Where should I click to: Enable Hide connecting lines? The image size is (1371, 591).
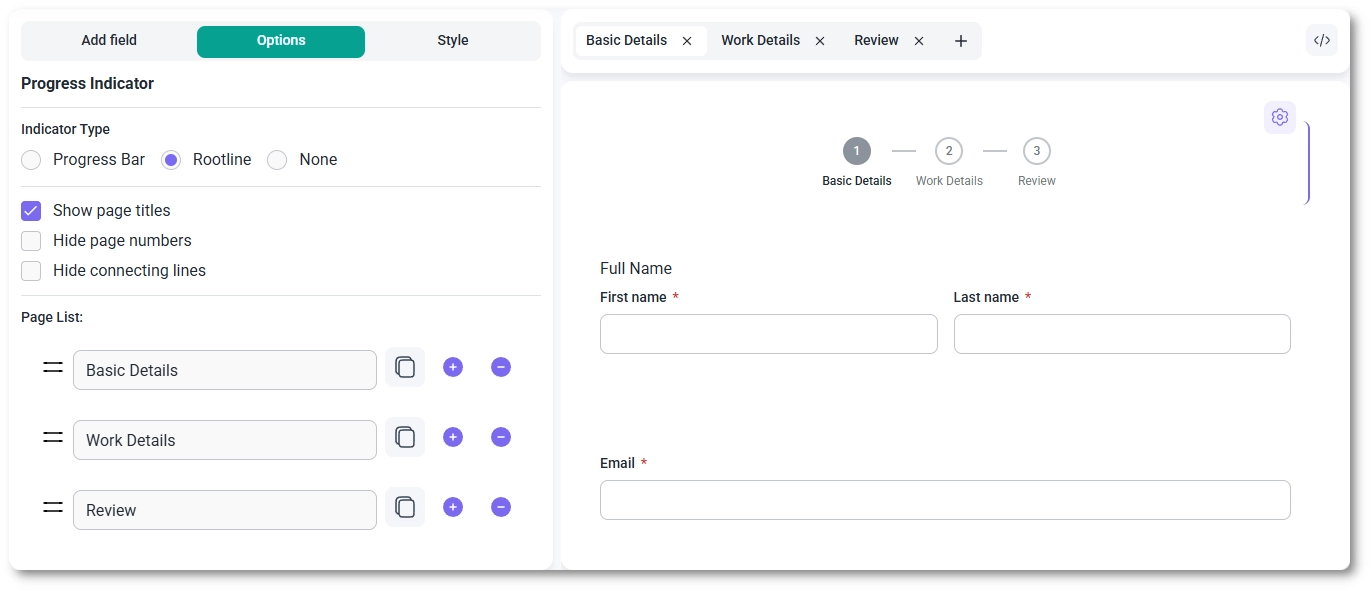click(31, 271)
